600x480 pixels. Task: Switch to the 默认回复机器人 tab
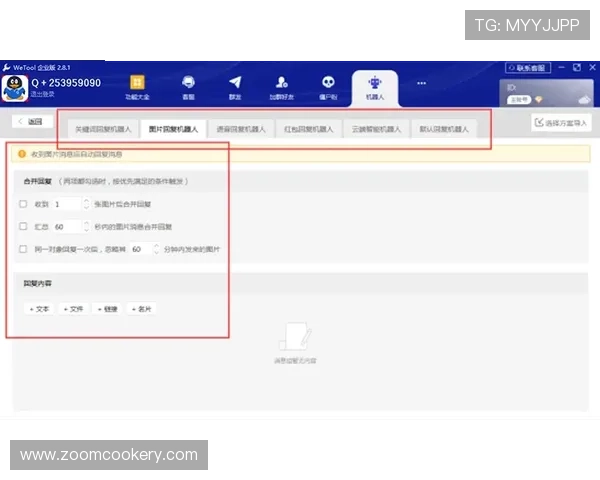tap(444, 129)
